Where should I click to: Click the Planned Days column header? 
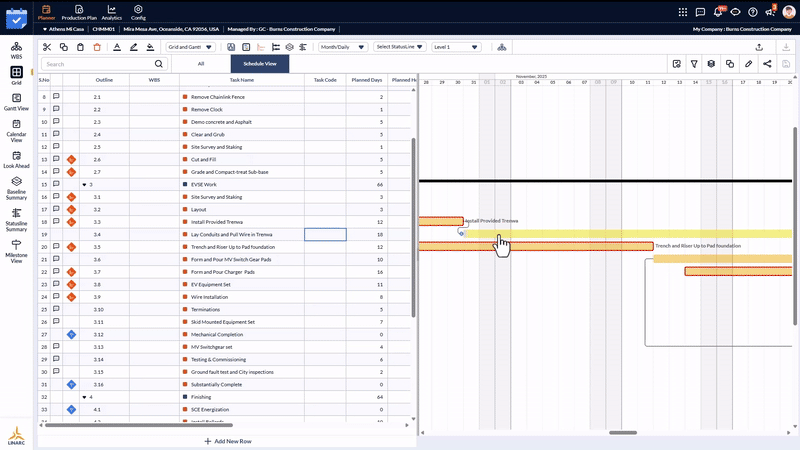366,80
